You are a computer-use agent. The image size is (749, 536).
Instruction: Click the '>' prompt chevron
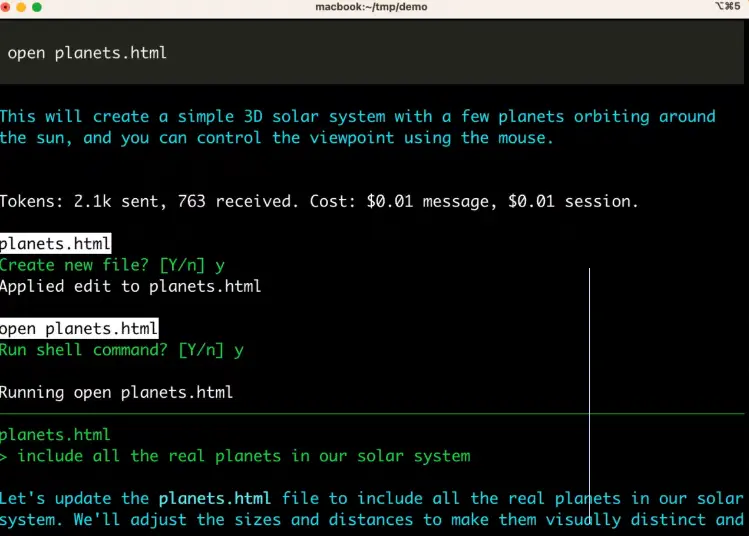[x=3, y=457]
